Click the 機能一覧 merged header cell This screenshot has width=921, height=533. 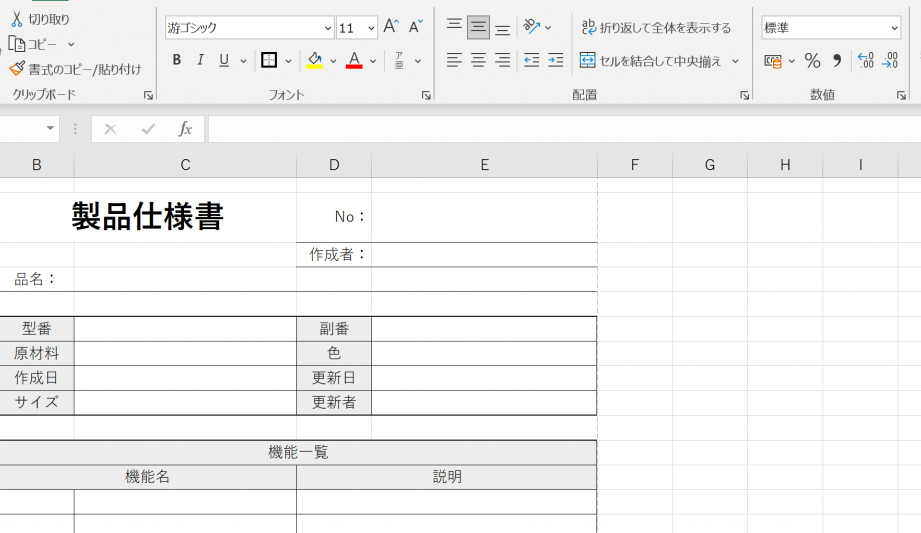click(x=298, y=452)
